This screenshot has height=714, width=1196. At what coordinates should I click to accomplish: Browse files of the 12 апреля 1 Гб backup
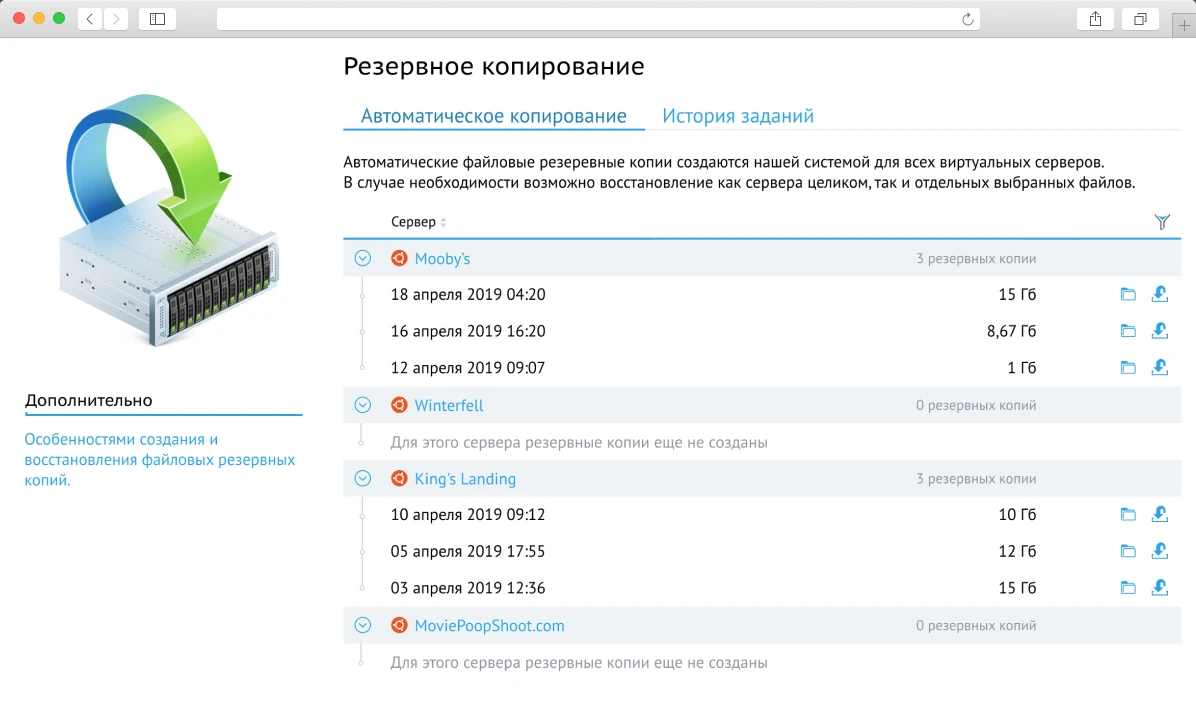pyautogui.click(x=1128, y=367)
